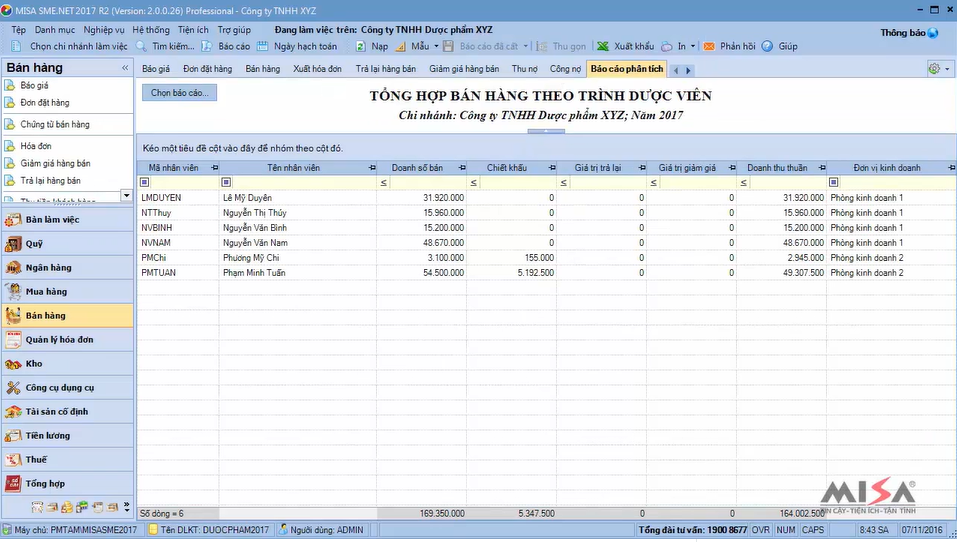The image size is (957, 542).
Task: Open the Tổng hợp module
Action: click(x=67, y=483)
